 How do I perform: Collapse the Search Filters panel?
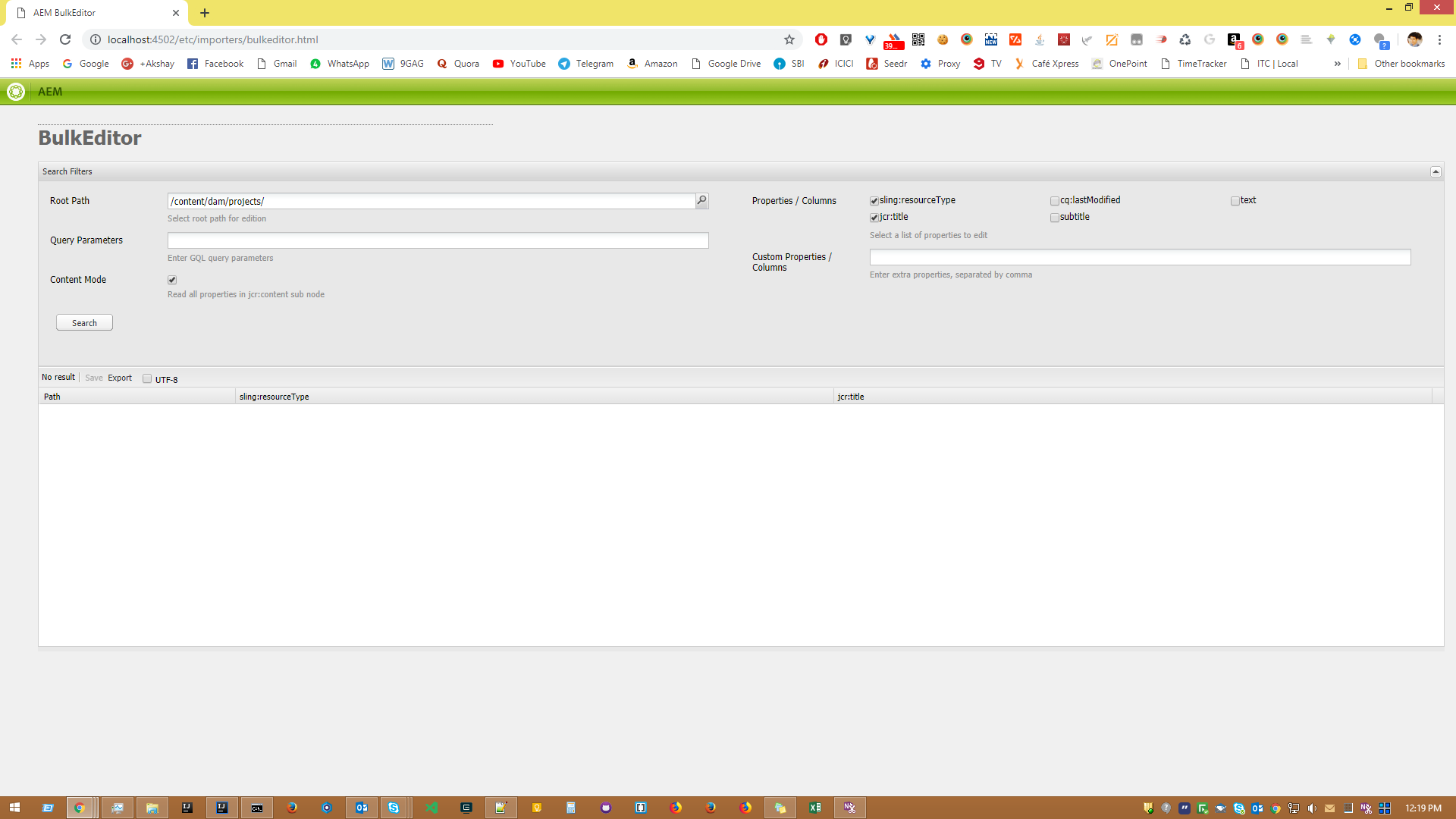tap(1436, 172)
